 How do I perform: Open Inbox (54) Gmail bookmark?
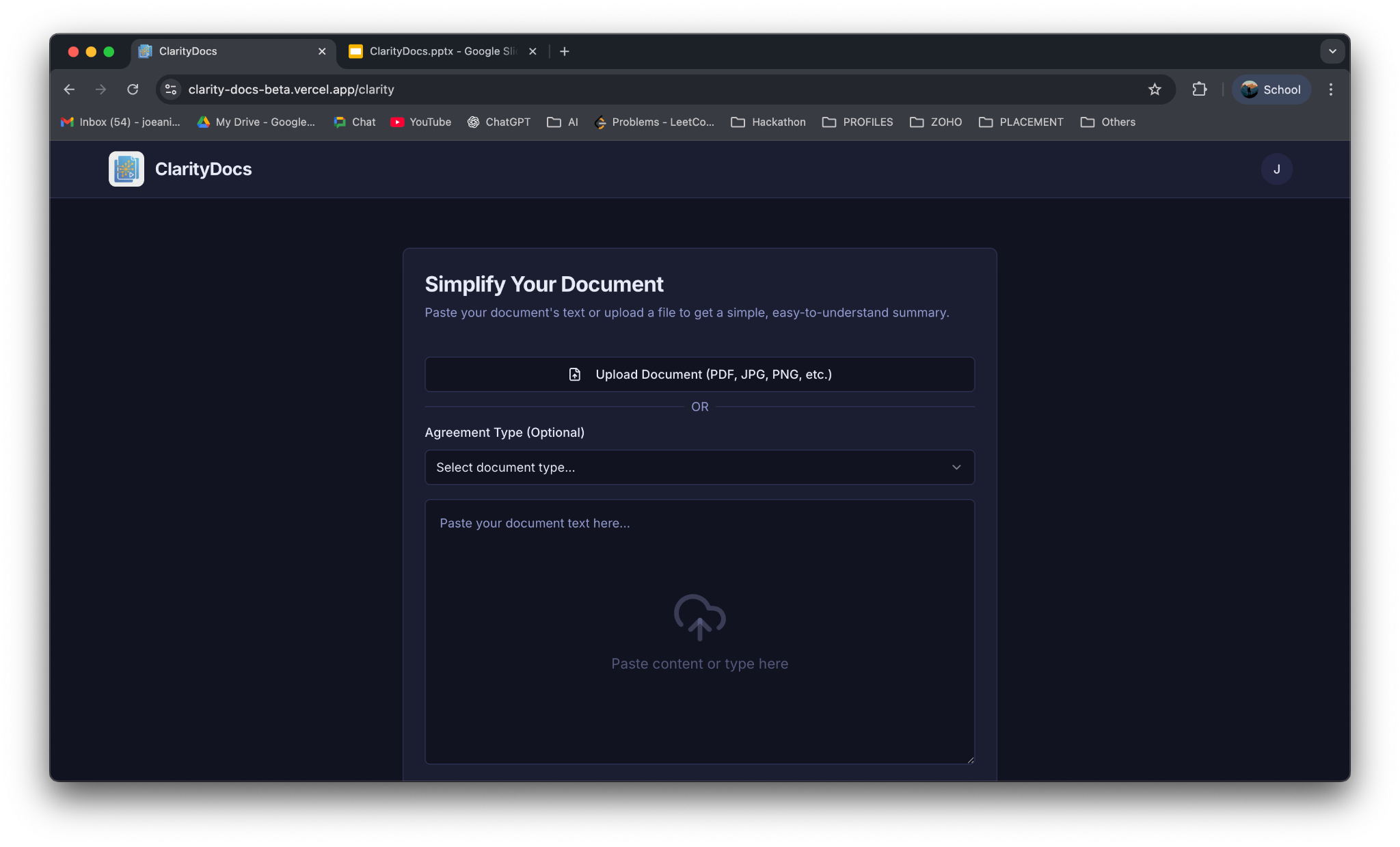(x=121, y=122)
